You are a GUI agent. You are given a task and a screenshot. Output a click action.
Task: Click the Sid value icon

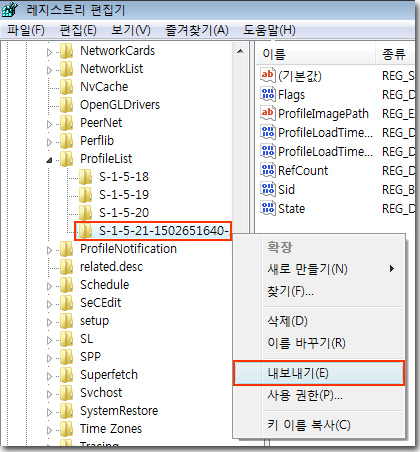pos(268,190)
